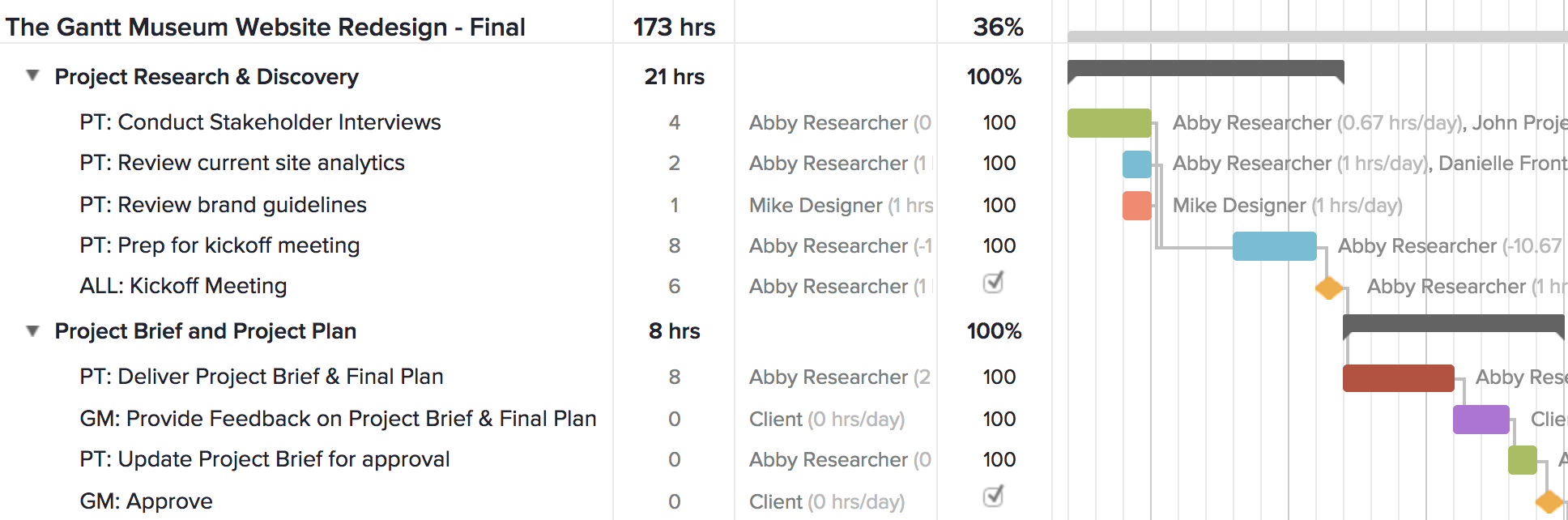
Task: Select the purple bar for client feedback task
Action: pos(1481,418)
